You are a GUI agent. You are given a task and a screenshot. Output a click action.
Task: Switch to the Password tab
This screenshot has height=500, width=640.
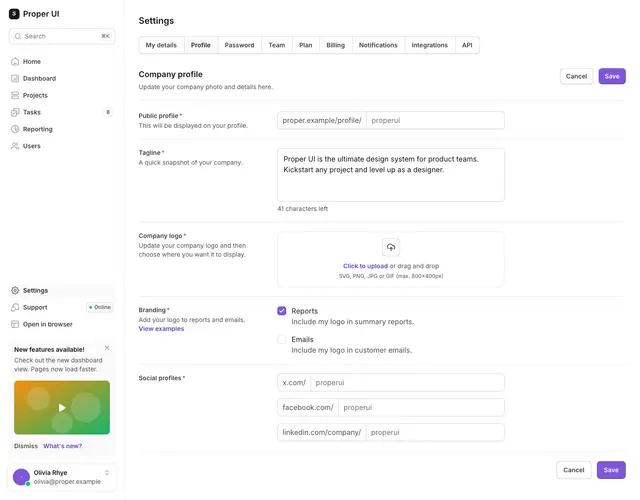click(239, 45)
